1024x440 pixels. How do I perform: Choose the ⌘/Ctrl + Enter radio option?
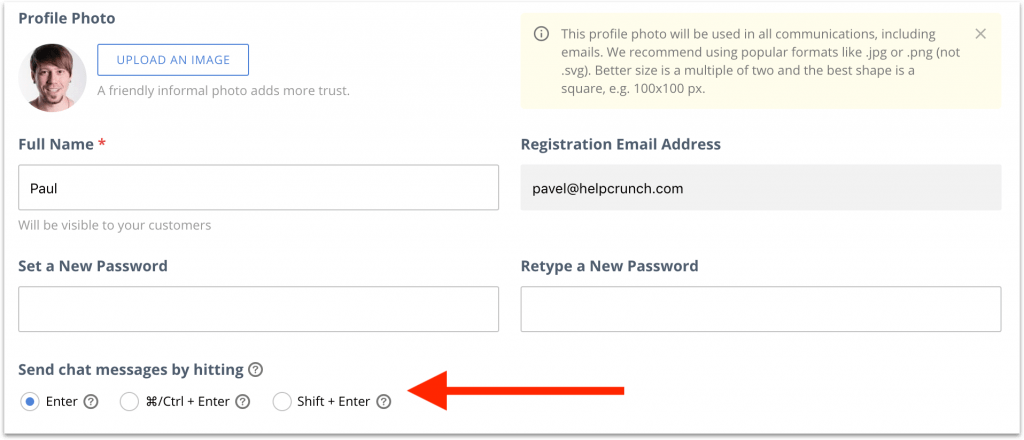pos(129,401)
